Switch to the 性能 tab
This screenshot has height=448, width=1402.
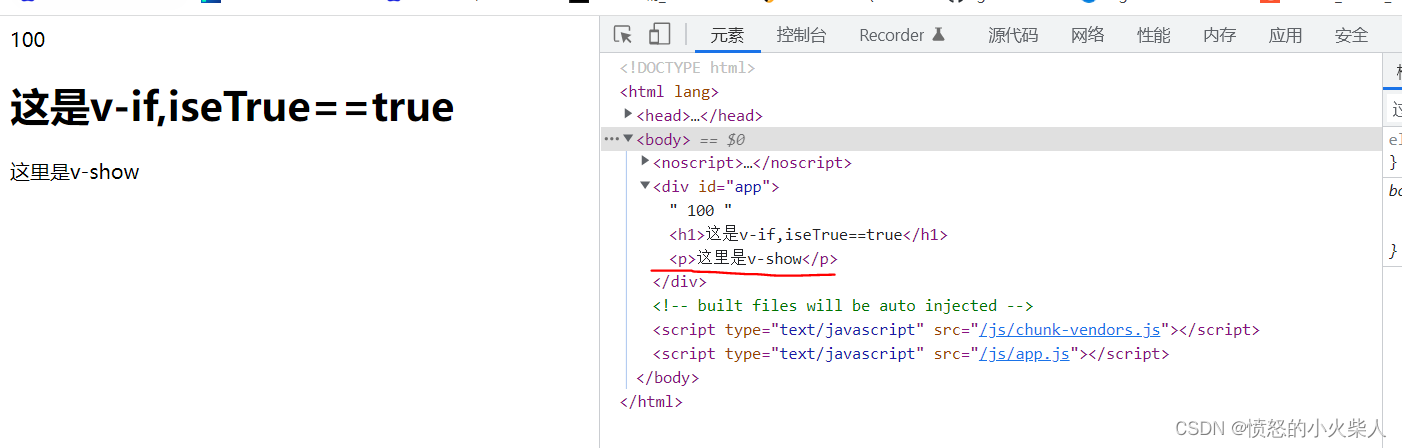pyautogui.click(x=1153, y=35)
